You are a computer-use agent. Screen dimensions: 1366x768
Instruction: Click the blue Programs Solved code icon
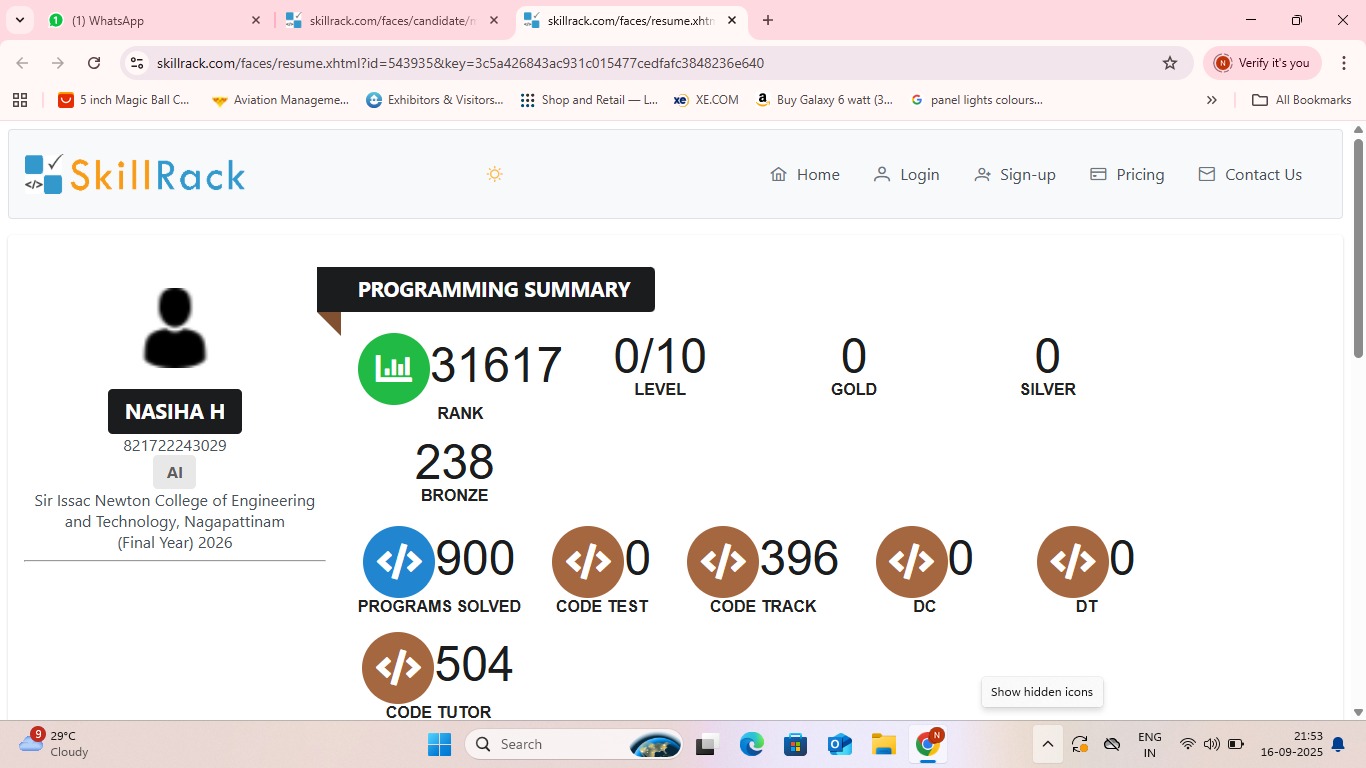tap(399, 562)
